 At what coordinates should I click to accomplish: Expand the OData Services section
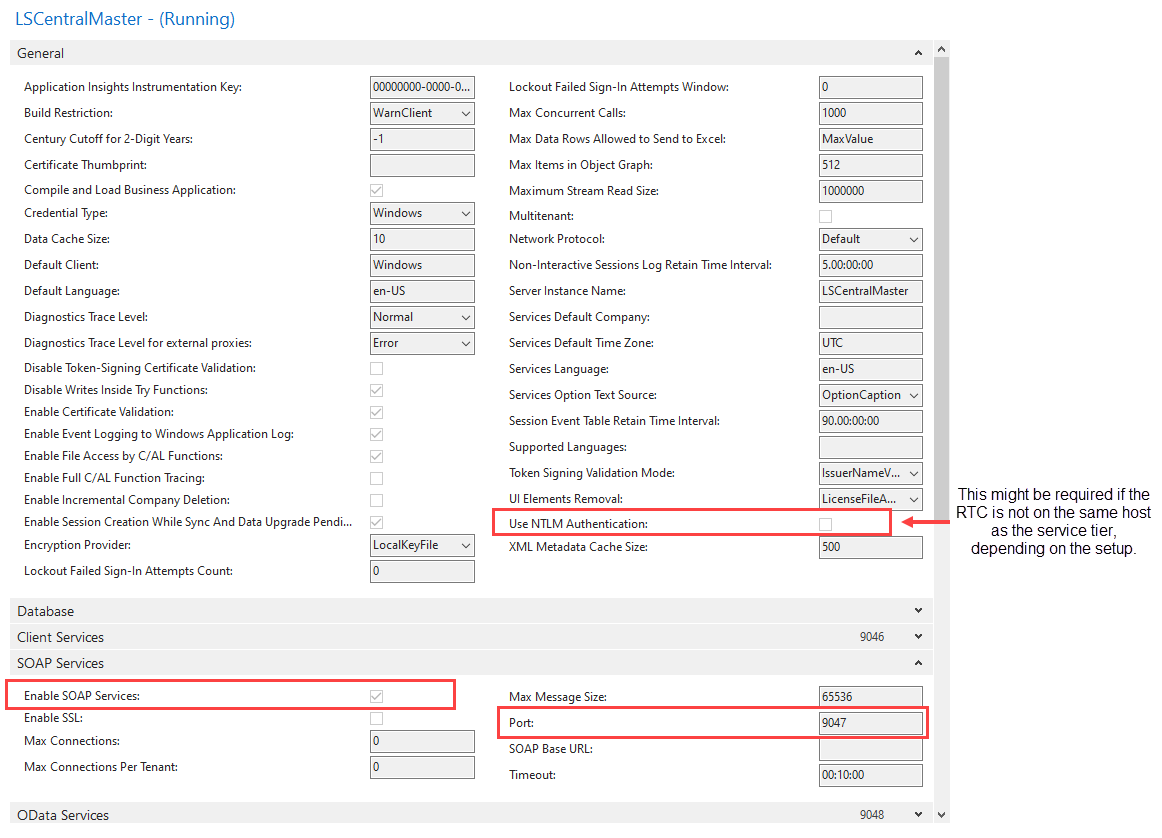(918, 814)
